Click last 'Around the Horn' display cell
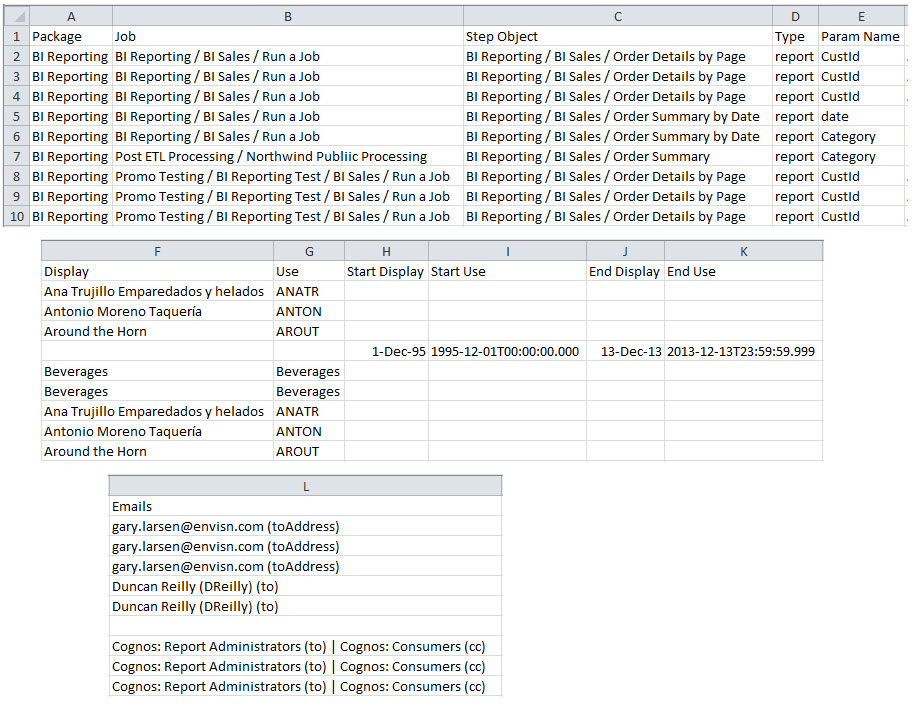 tap(157, 452)
